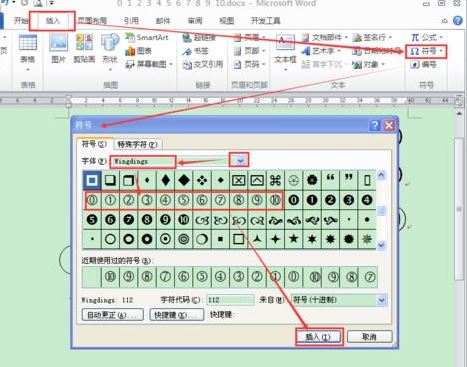Click the 取消 Cancel button
The height and width of the screenshot is (367, 467).
[370, 337]
